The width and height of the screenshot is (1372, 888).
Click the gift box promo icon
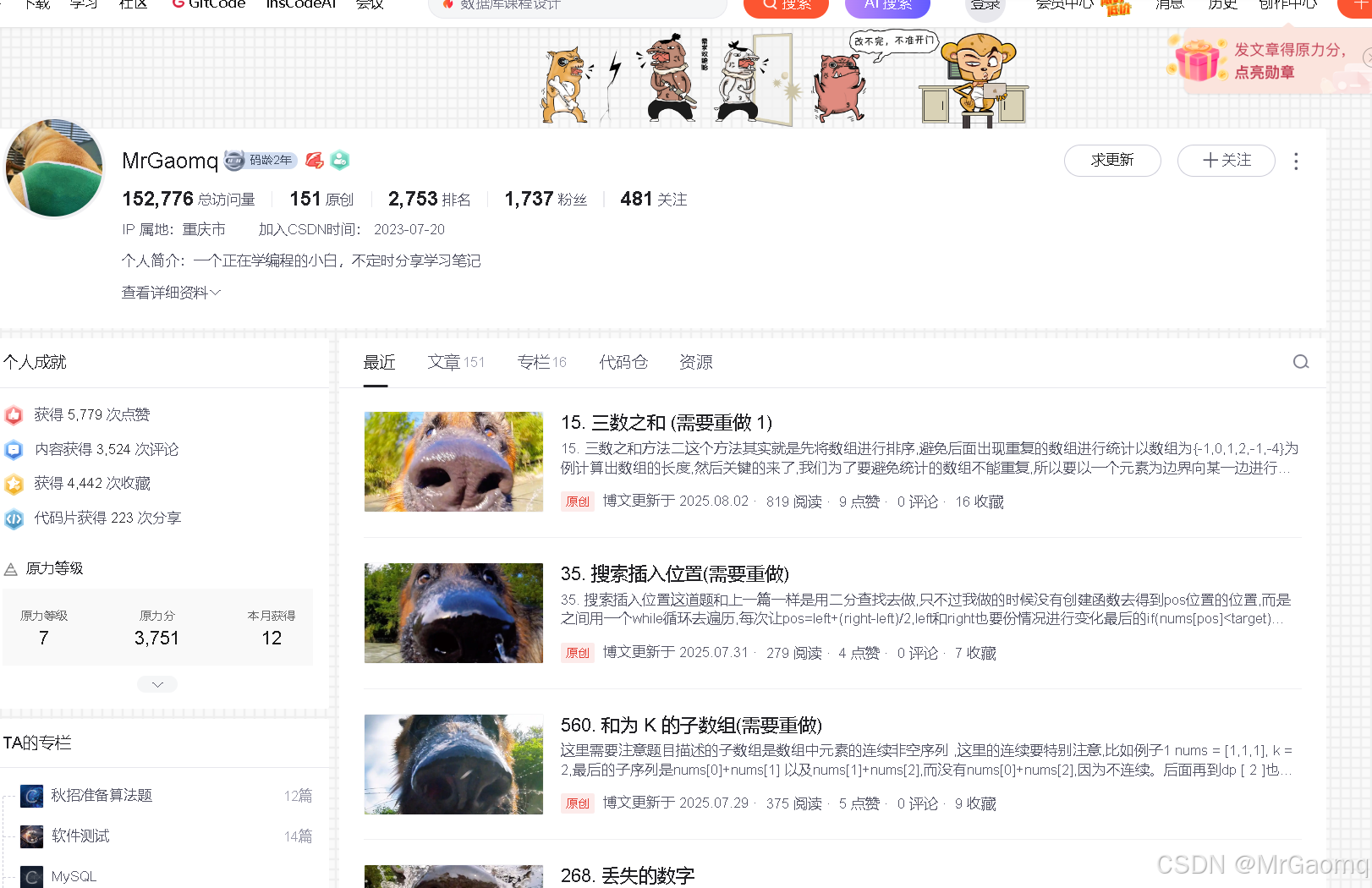1198,59
